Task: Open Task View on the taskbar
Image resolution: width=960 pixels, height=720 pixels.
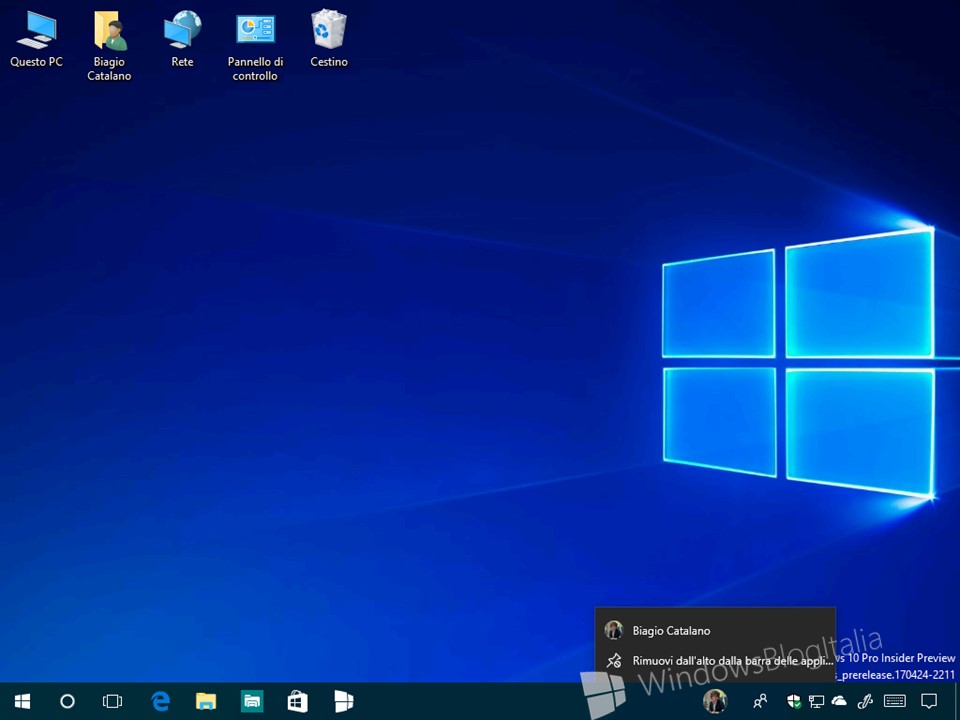Action: click(113, 701)
